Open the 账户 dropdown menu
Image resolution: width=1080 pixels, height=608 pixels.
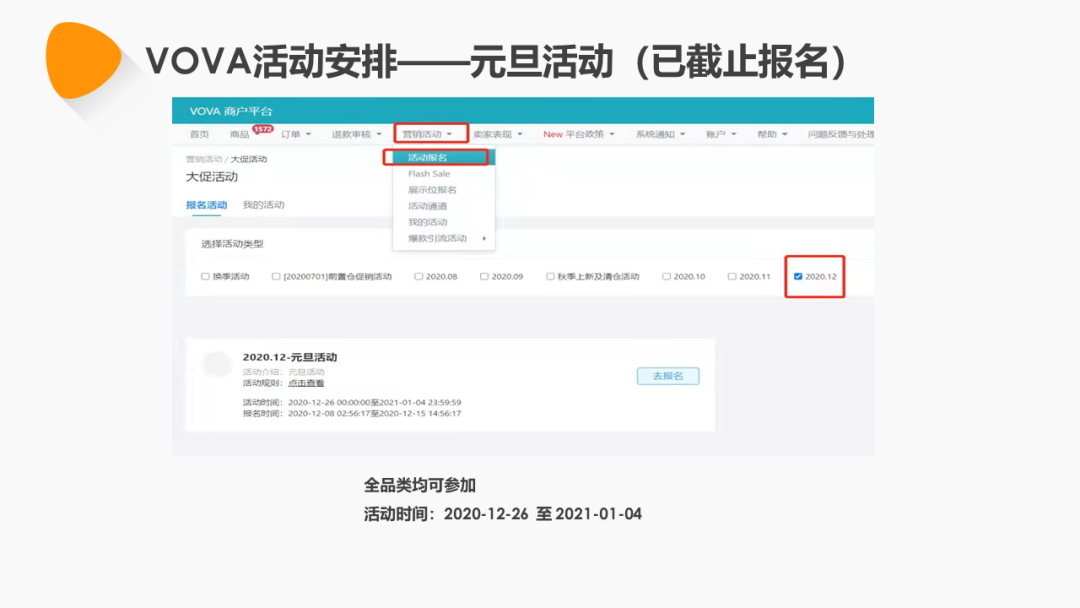tap(720, 134)
